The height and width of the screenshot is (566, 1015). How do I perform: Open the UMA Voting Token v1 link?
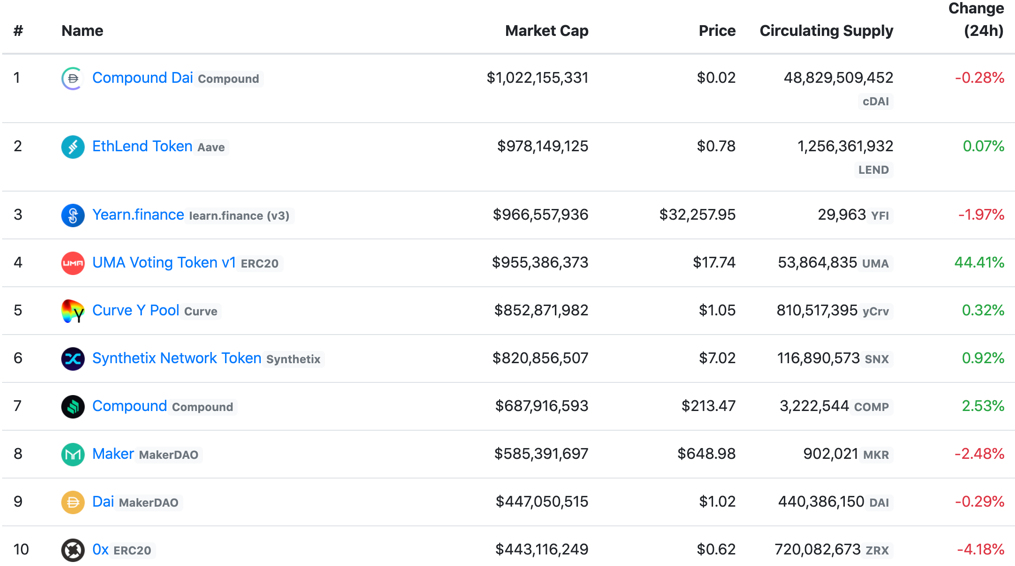point(164,263)
